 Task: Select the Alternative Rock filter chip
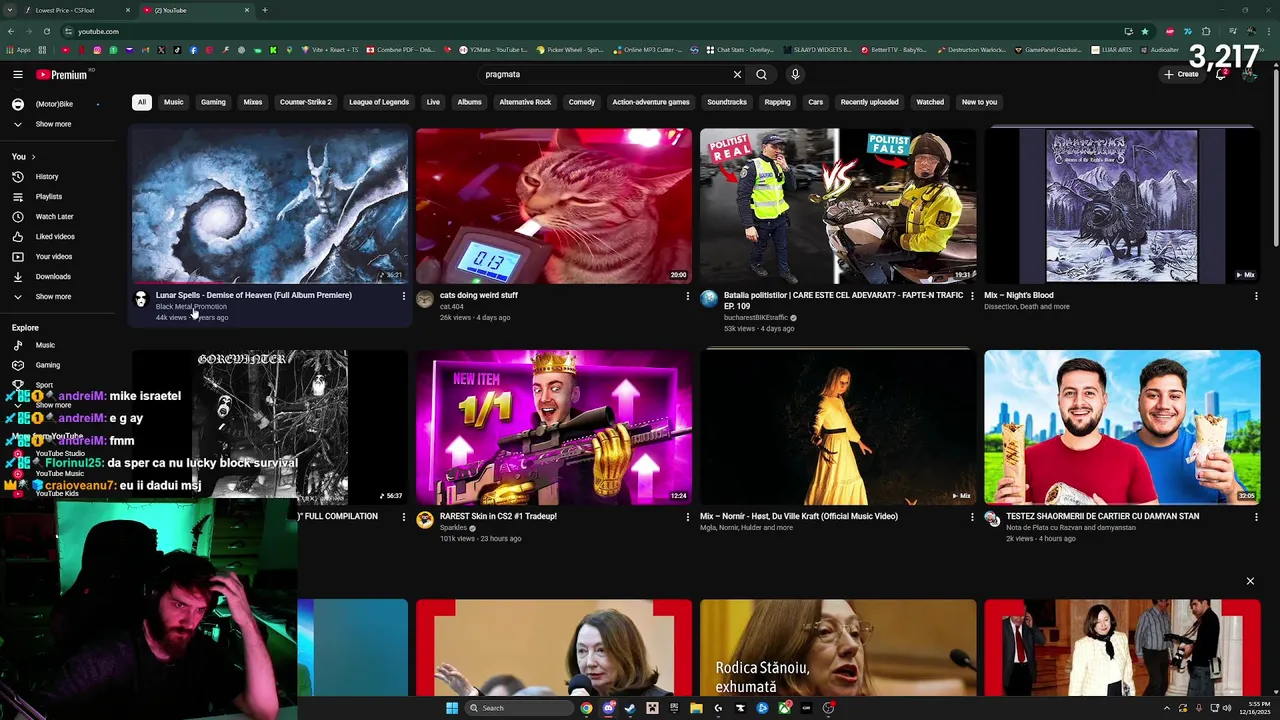pyautogui.click(x=525, y=102)
